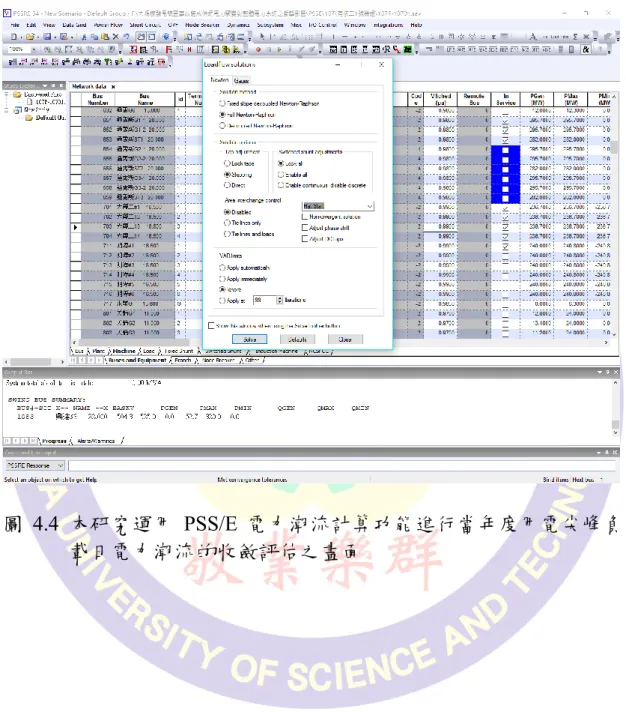
Task: Select Tie lines only interchange option
Action: coord(242,223)
